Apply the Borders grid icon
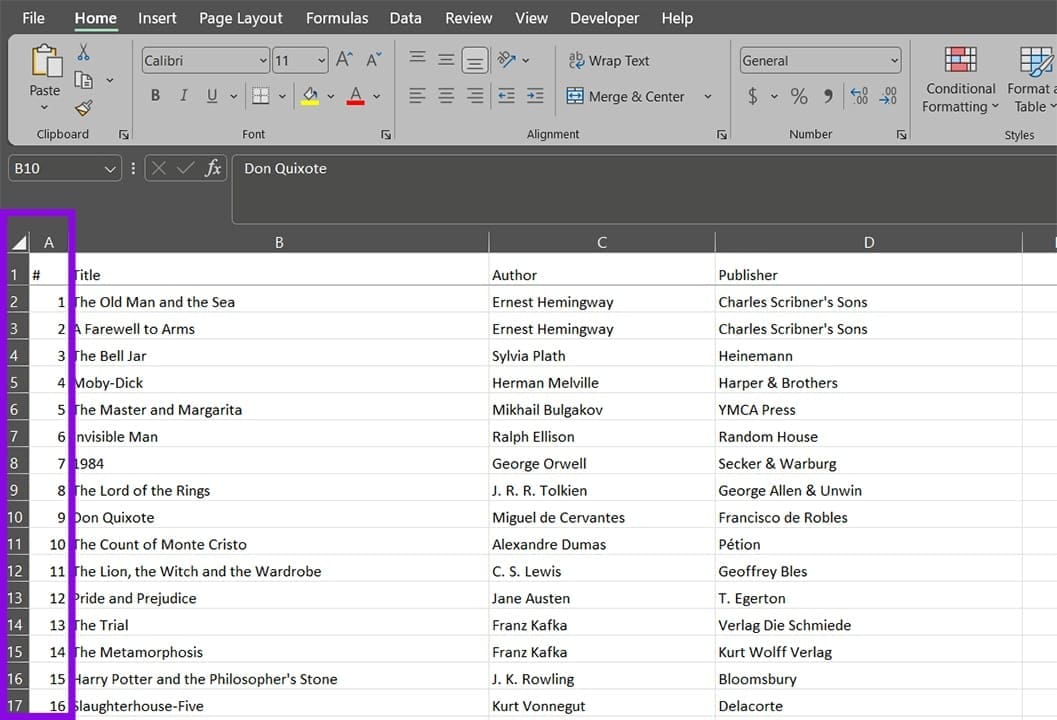 click(261, 96)
